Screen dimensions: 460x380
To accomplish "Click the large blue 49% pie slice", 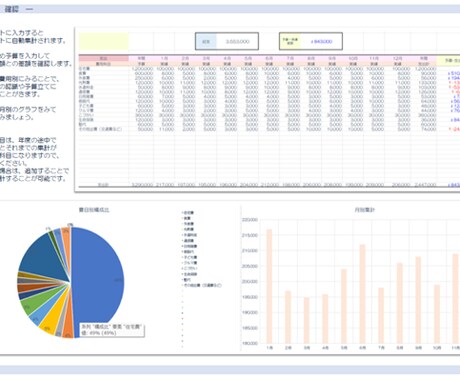I will coord(98,280).
